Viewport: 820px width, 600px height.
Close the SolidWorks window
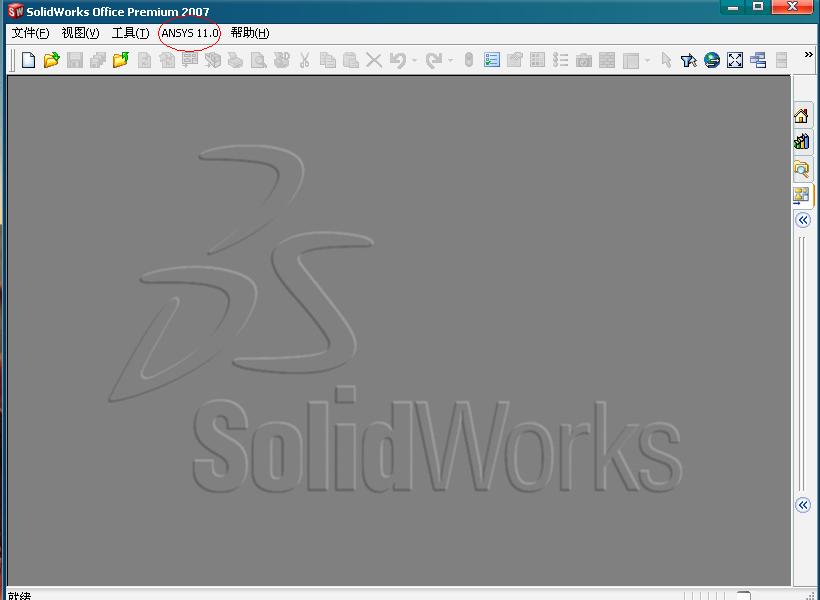click(x=792, y=7)
